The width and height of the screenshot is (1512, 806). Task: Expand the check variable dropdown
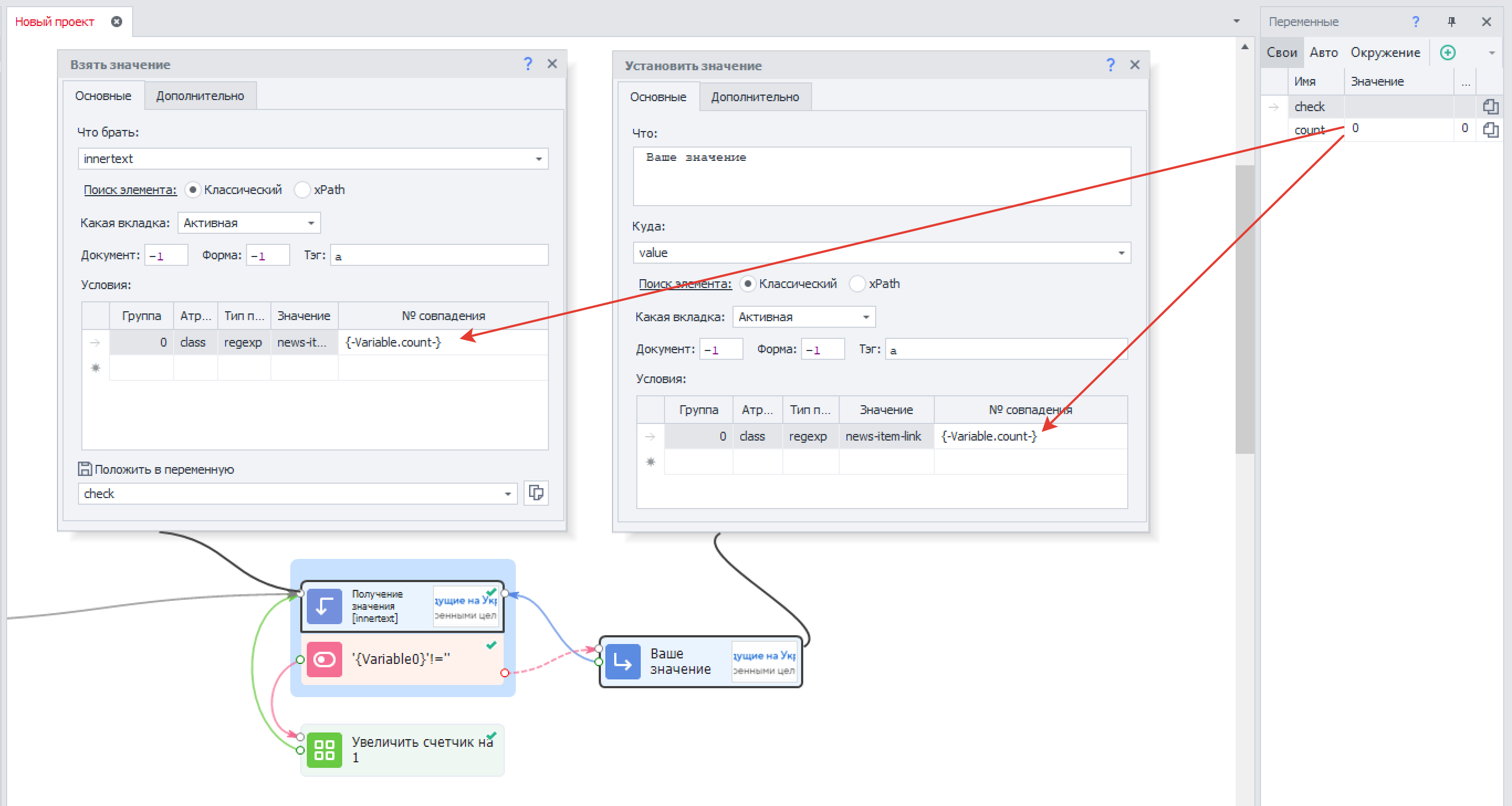click(507, 494)
